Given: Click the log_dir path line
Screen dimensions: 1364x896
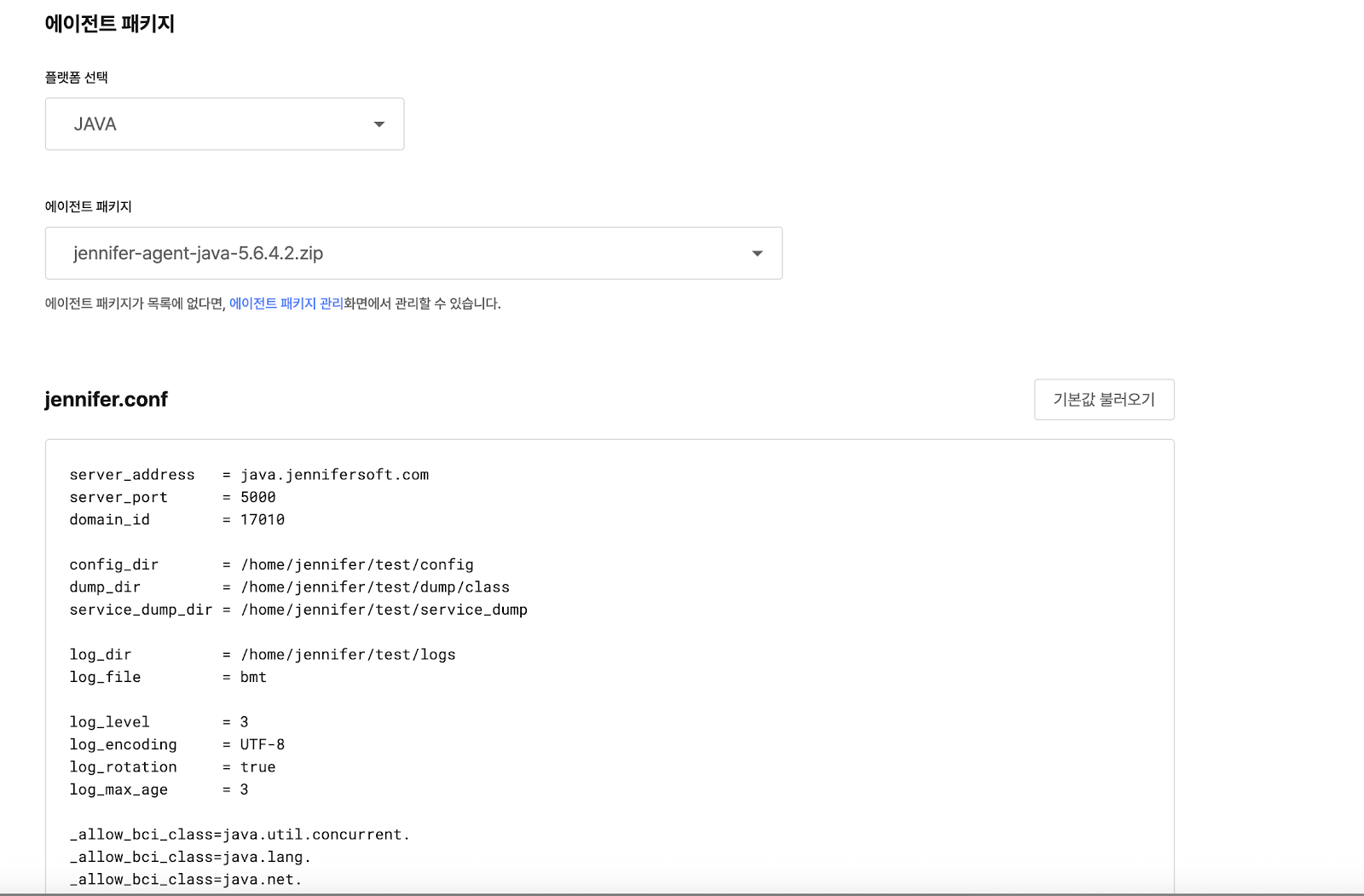Looking at the screenshot, I should [262, 655].
